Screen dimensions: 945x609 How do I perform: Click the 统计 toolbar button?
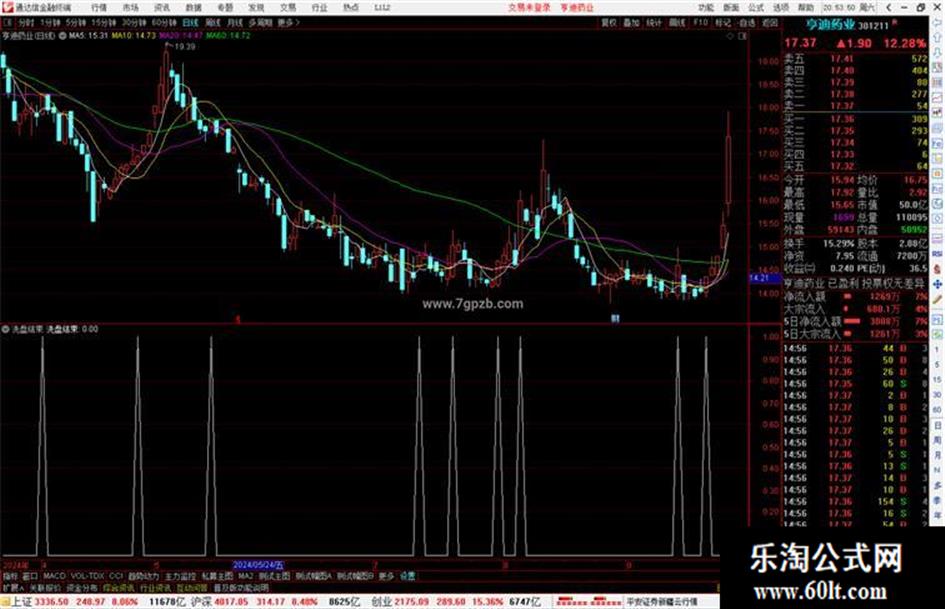tap(654, 22)
